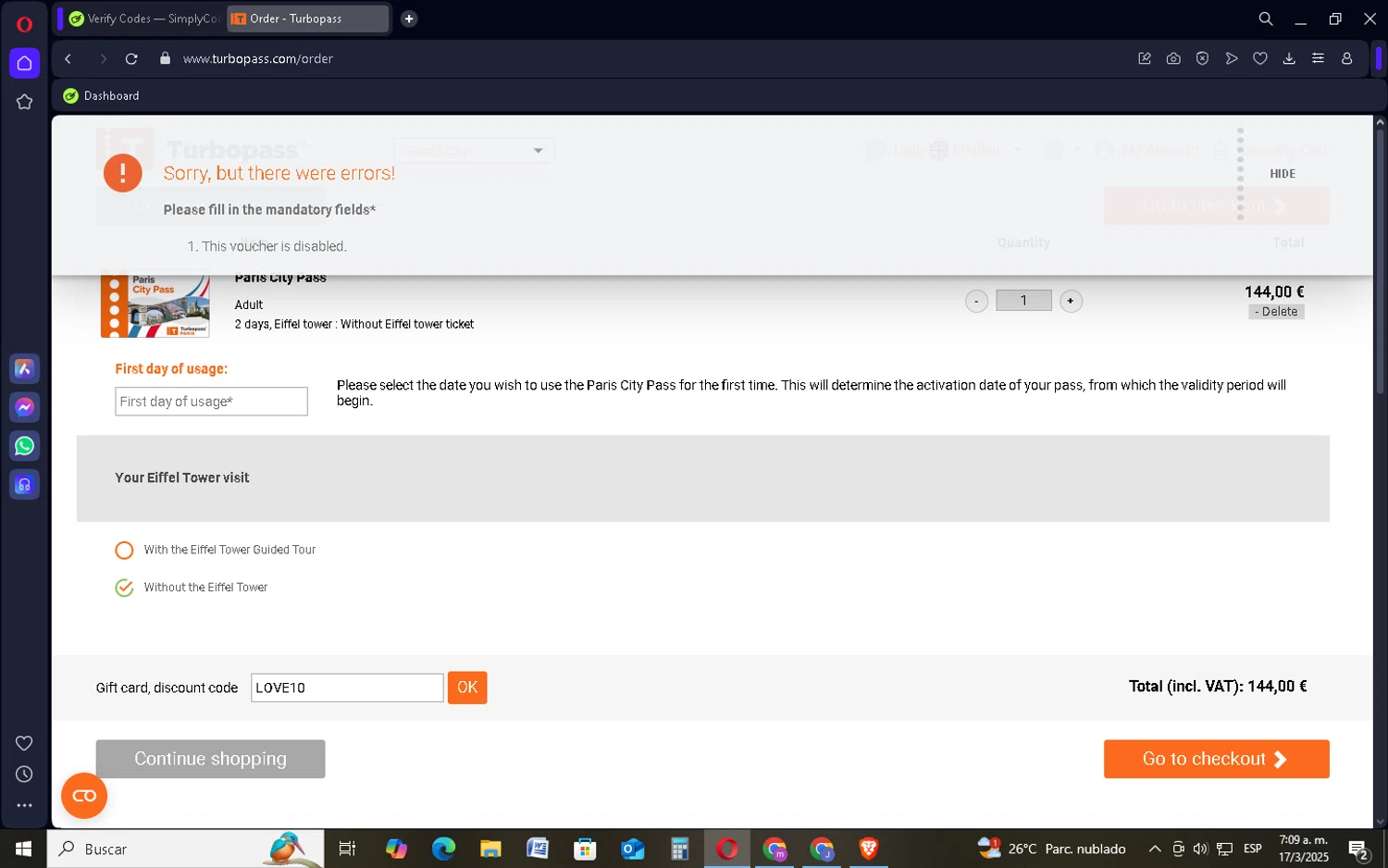
Task: Click the taskbar Buscar search box
Action: click(x=185, y=849)
